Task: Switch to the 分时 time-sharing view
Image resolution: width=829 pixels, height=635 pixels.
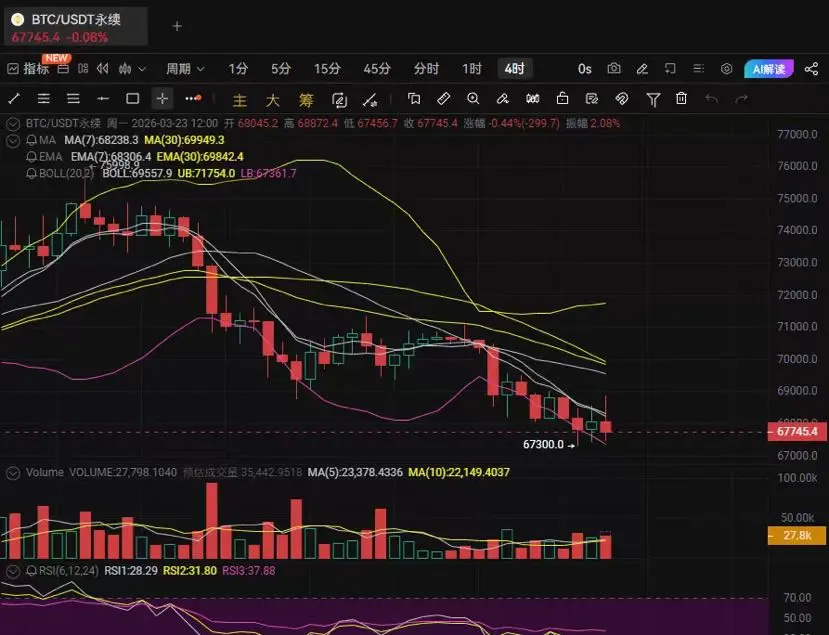Action: 426,69
